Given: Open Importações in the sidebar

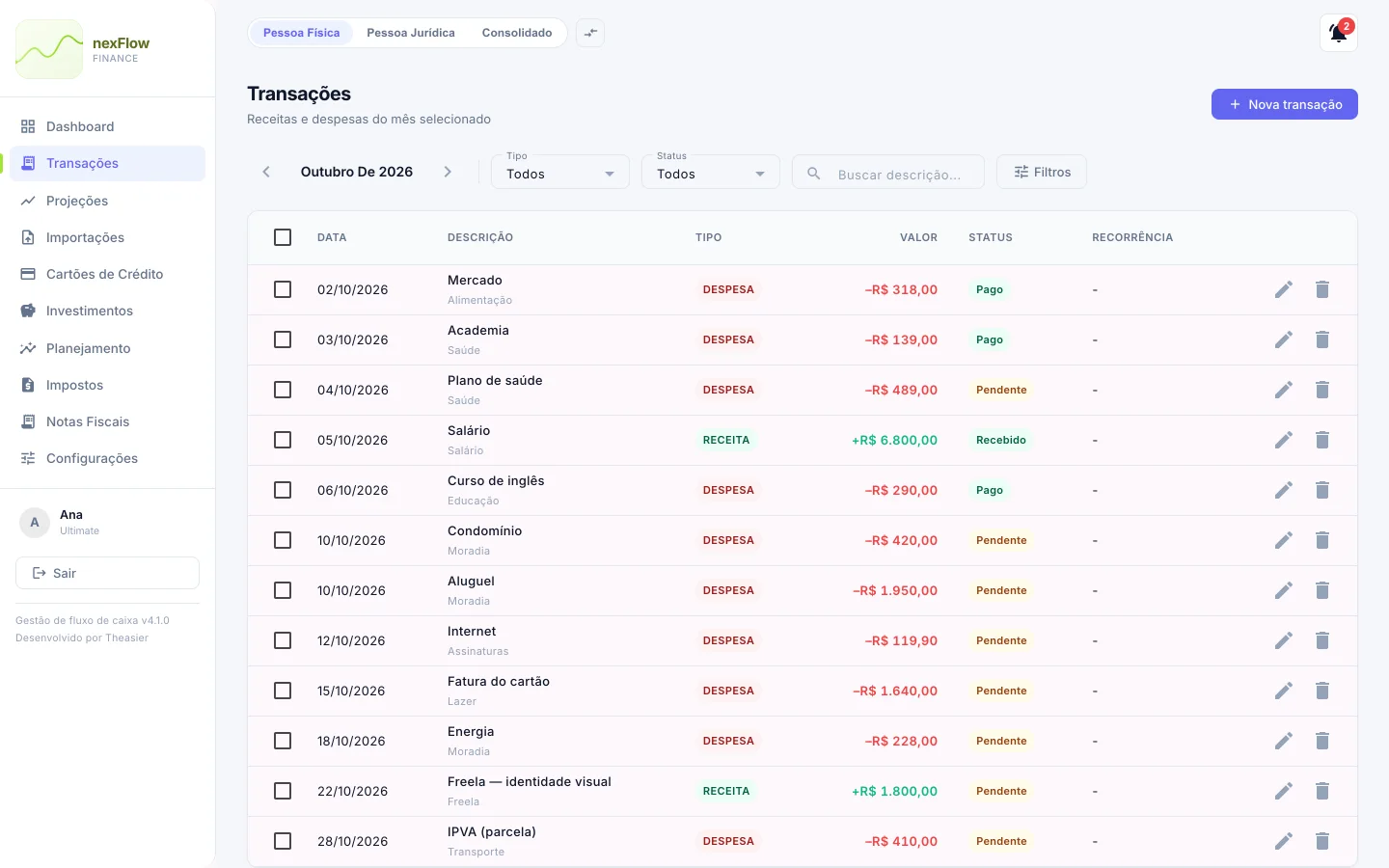Looking at the screenshot, I should 107,237.
